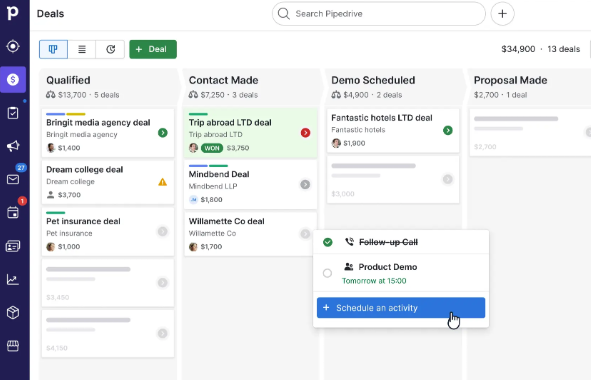Click the search magnifier icon
The height and width of the screenshot is (380, 591).
tap(283, 14)
